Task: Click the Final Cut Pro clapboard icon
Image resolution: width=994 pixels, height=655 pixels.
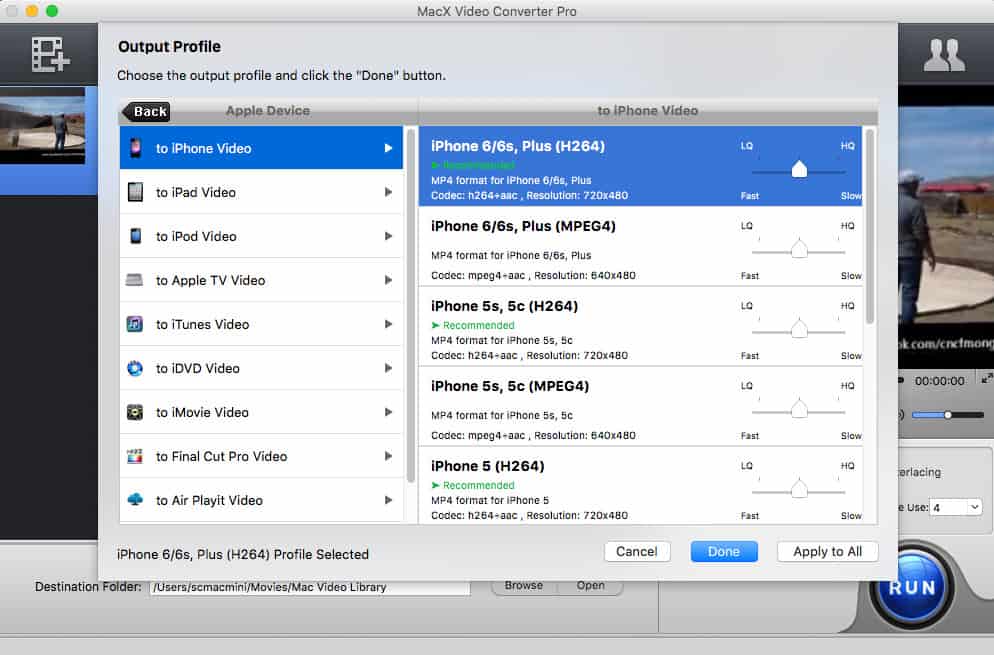Action: coord(134,456)
